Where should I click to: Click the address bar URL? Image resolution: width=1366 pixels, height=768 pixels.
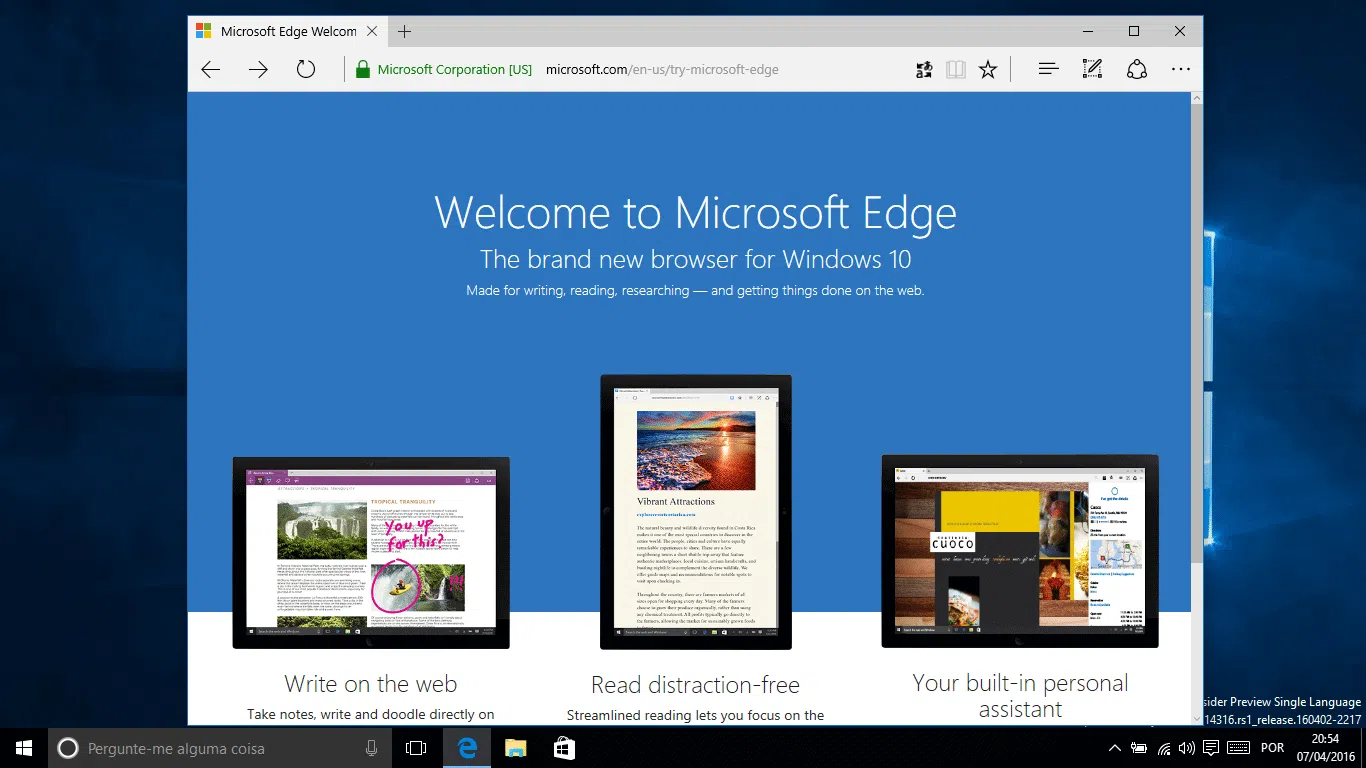pyautogui.click(x=662, y=69)
